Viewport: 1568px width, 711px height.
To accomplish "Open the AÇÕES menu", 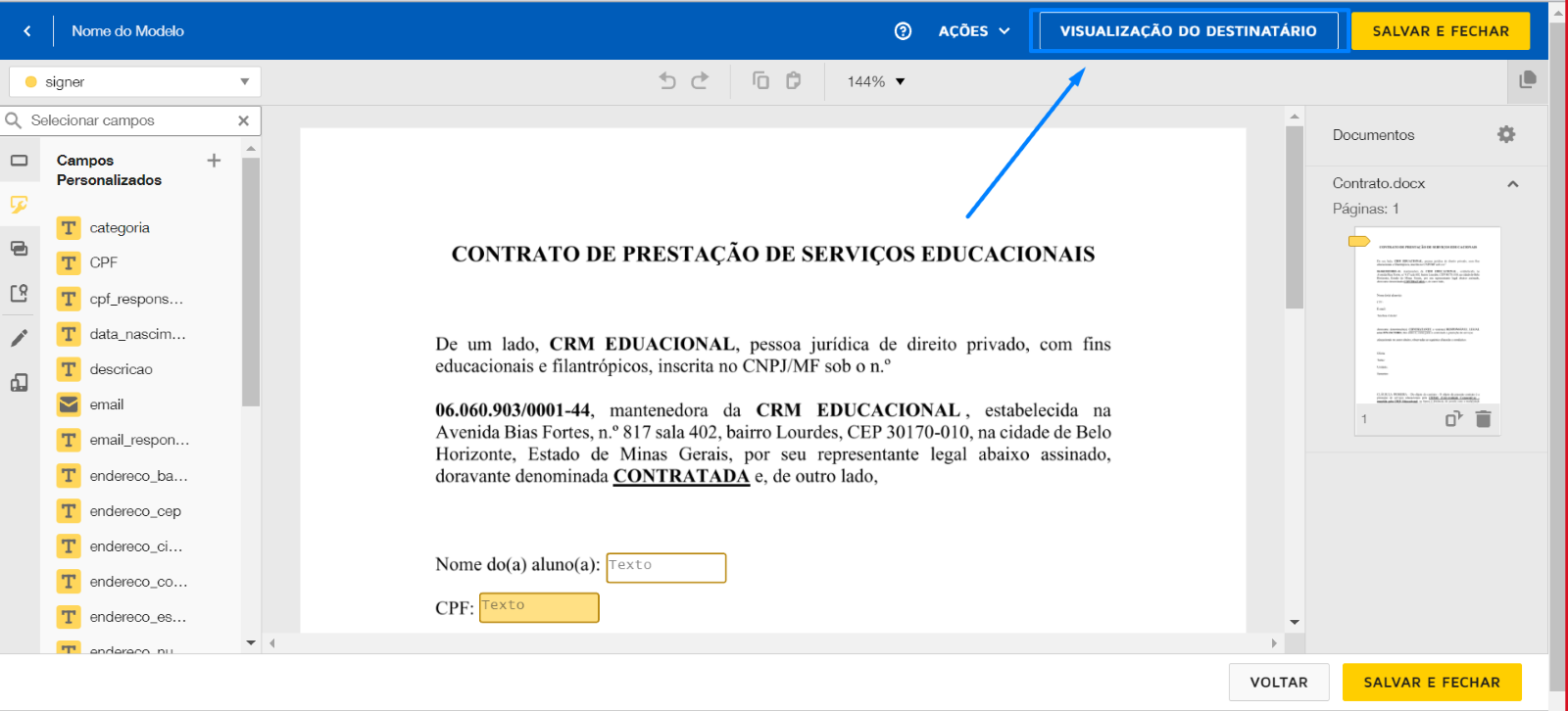I will coord(974,31).
